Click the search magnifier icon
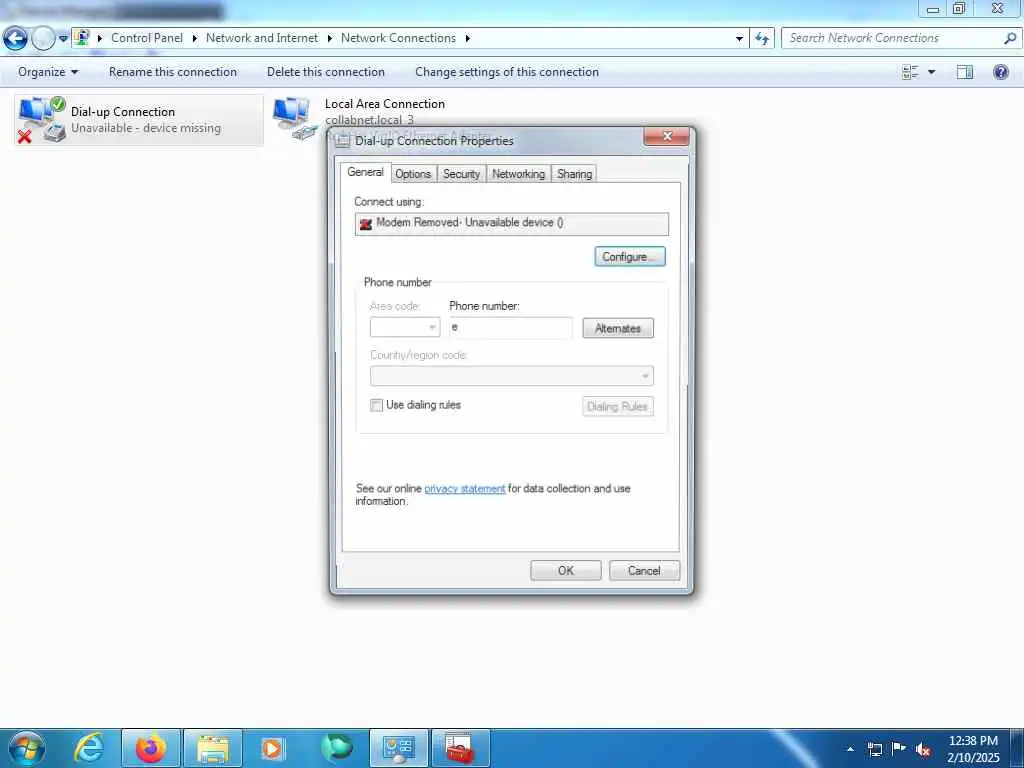The height and width of the screenshot is (768, 1024). (1010, 38)
